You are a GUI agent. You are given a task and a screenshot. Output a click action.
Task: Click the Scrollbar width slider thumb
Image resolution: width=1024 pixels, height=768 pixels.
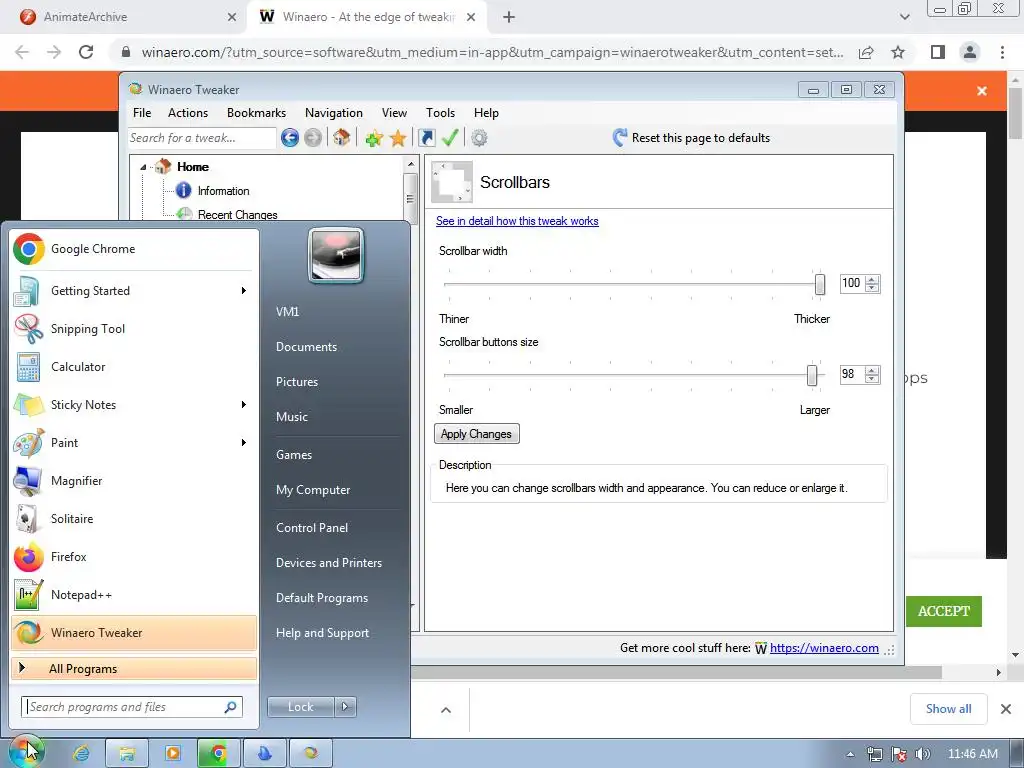820,284
